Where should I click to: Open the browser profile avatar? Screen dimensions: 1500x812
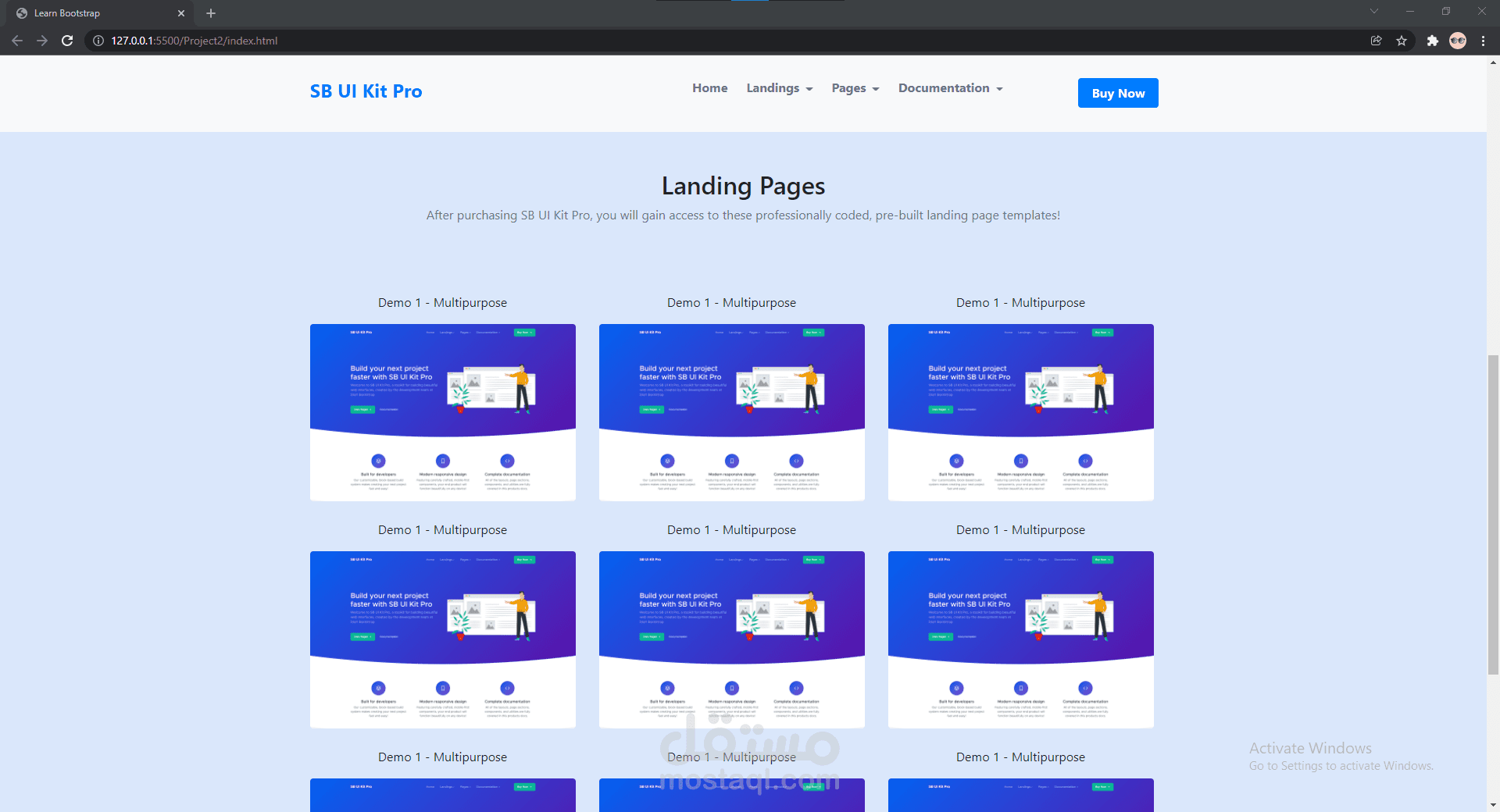[x=1458, y=41]
